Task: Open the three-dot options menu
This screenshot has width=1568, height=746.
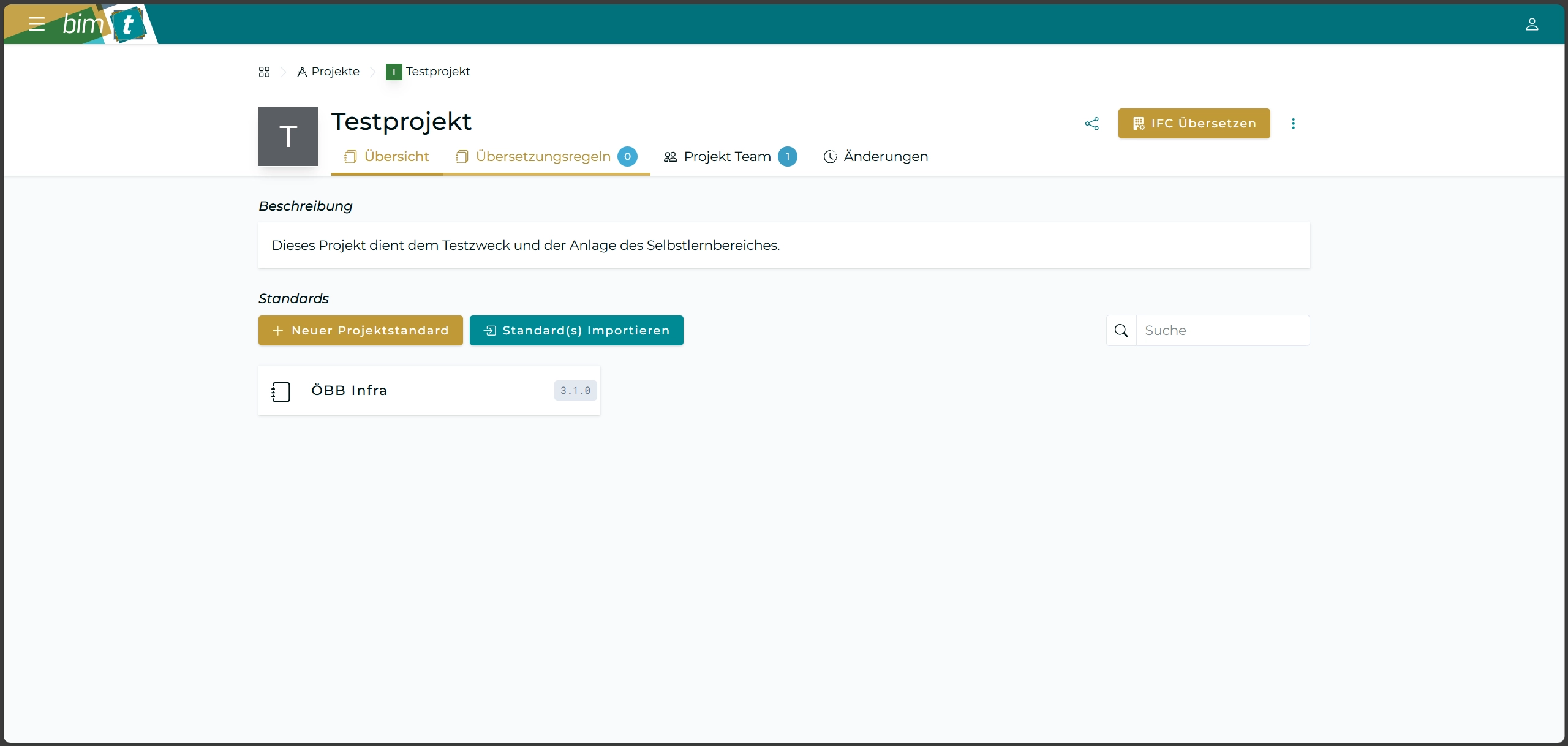Action: (1293, 123)
